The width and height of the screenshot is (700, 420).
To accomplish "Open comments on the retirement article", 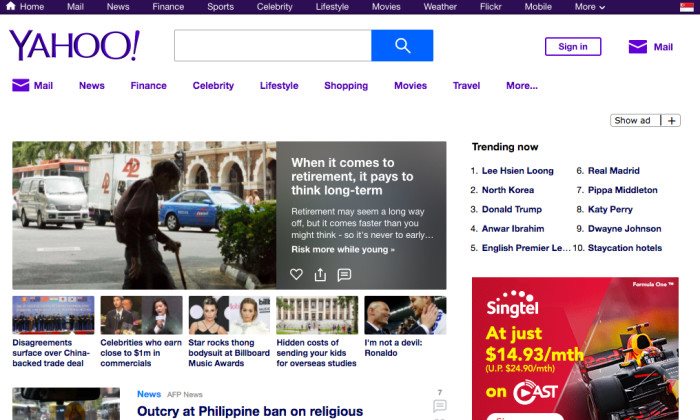I will point(344,275).
